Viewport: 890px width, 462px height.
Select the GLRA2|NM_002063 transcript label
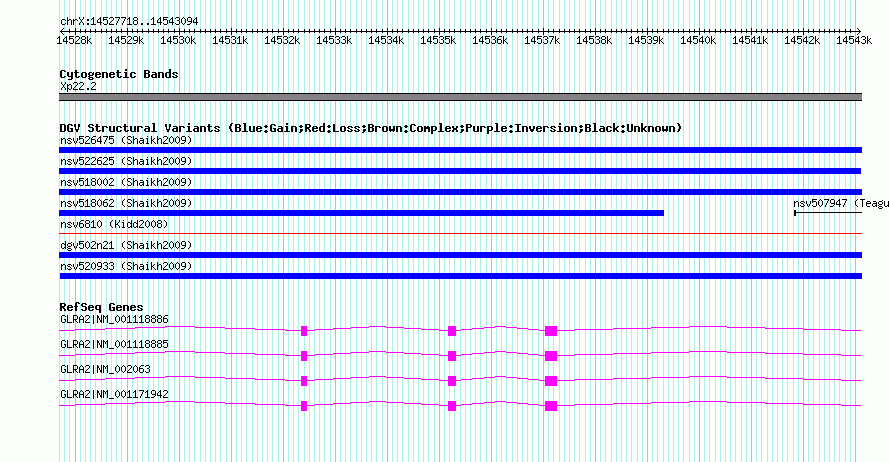tap(105, 369)
